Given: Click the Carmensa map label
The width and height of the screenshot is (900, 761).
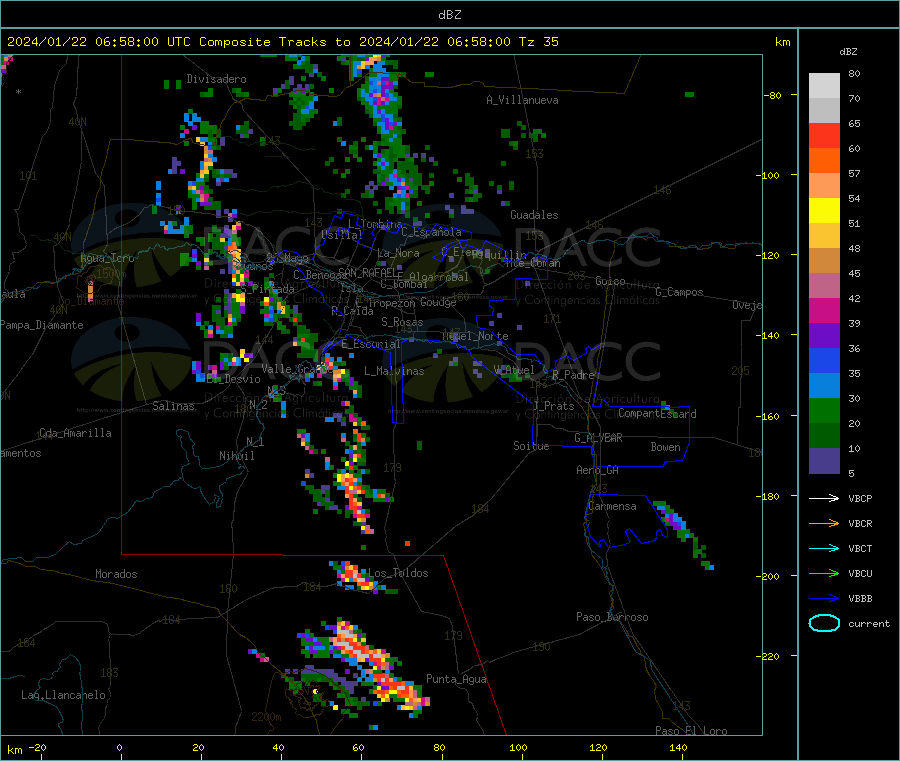Looking at the screenshot, I should point(612,506).
